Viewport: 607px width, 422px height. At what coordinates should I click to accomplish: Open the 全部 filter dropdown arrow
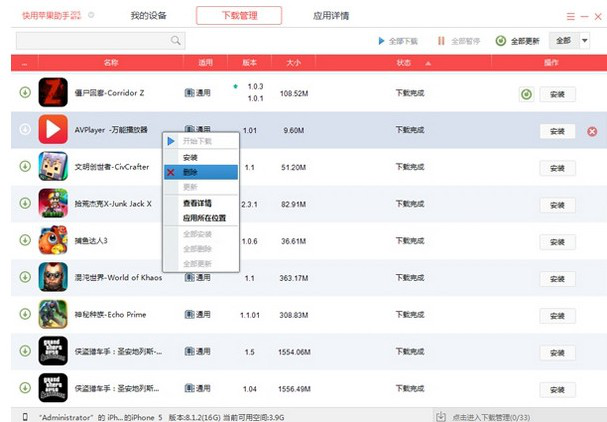585,41
